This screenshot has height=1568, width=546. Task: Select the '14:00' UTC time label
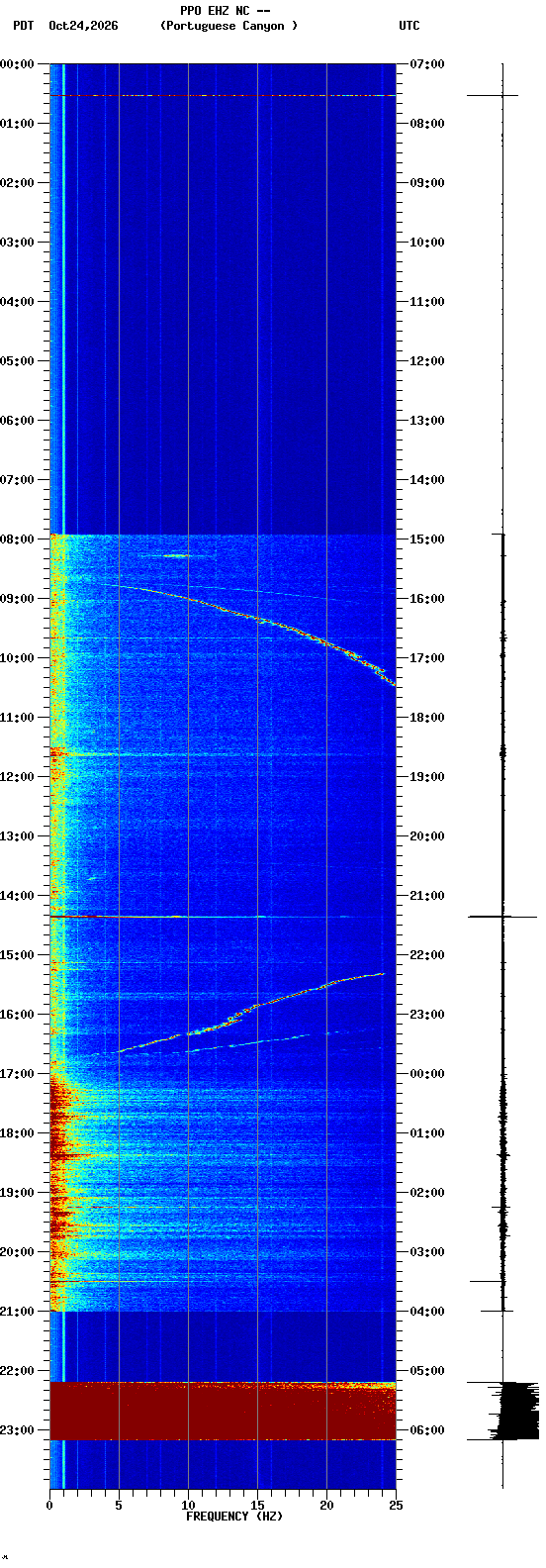coord(427,480)
